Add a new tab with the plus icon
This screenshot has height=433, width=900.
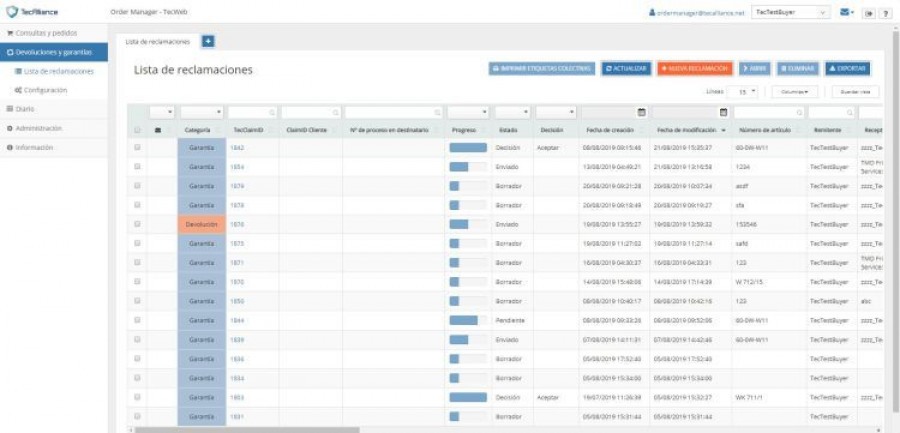(x=208, y=41)
